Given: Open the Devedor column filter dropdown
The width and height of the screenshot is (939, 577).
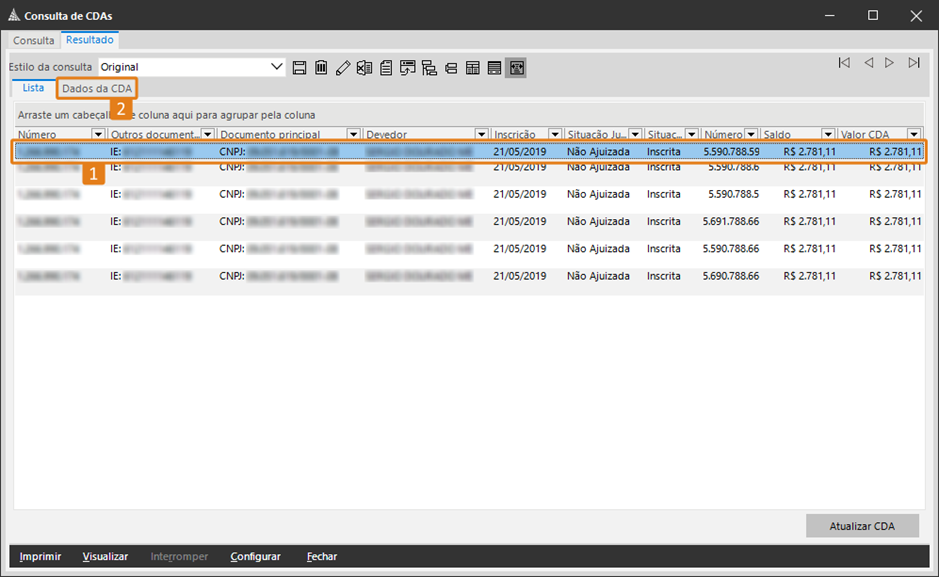Looking at the screenshot, I should tap(482, 135).
